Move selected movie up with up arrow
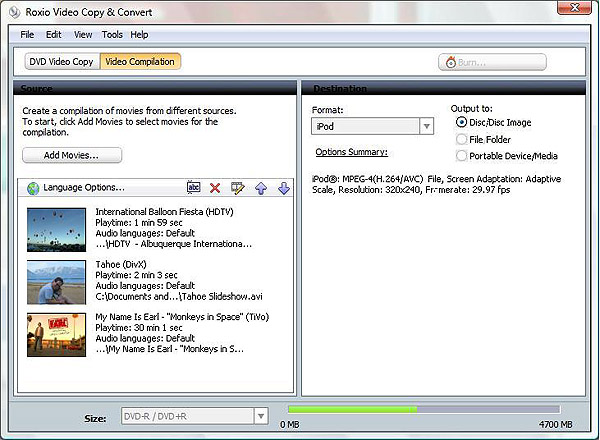This screenshot has height=440, width=600. tap(261, 188)
